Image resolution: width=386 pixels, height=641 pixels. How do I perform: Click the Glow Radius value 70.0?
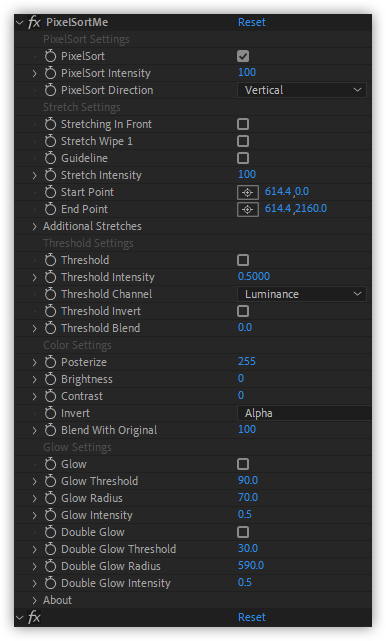pos(248,498)
